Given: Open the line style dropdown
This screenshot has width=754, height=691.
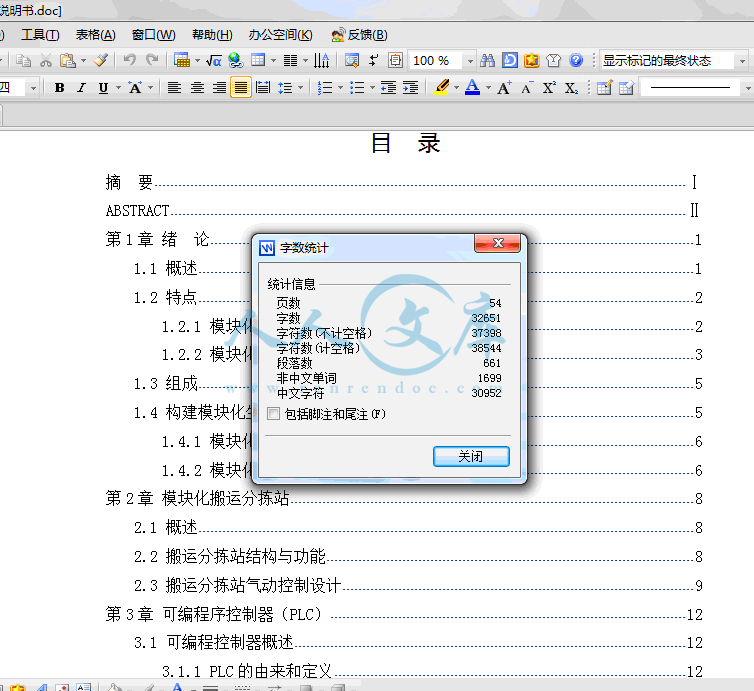Looking at the screenshot, I should pyautogui.click(x=748, y=88).
